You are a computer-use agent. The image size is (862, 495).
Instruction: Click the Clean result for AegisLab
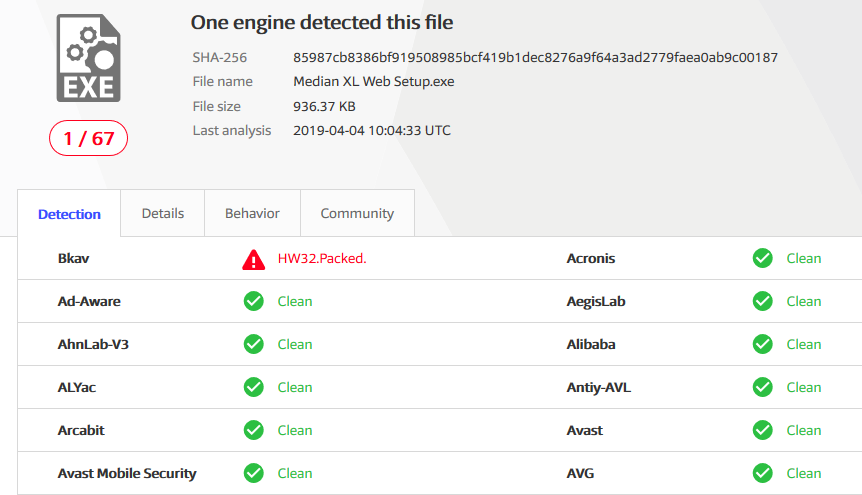click(804, 301)
